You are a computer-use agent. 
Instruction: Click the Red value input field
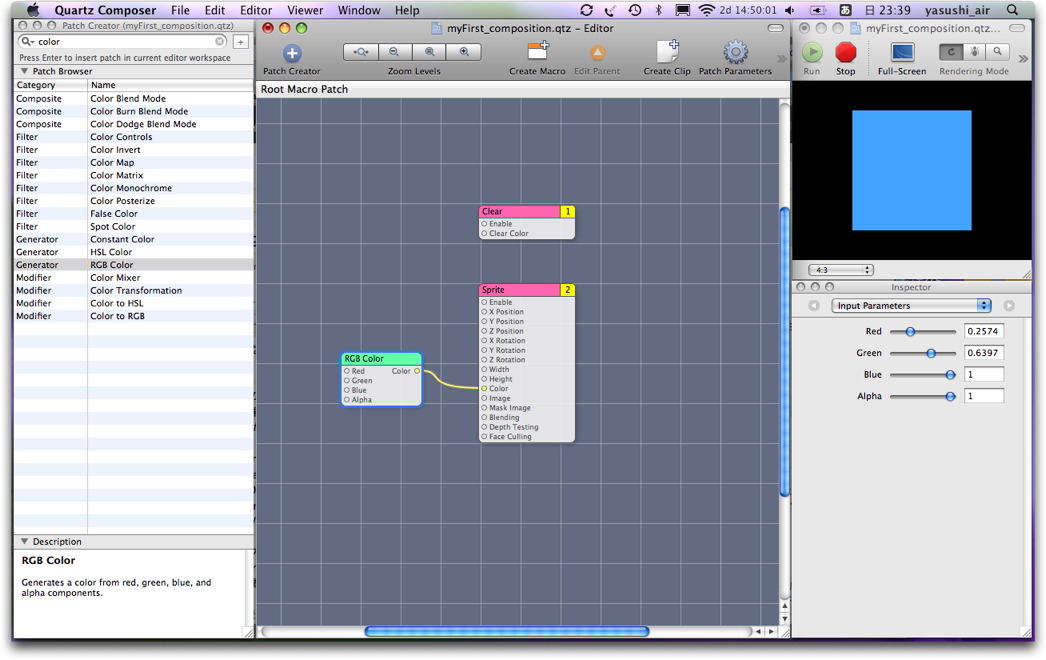983,331
